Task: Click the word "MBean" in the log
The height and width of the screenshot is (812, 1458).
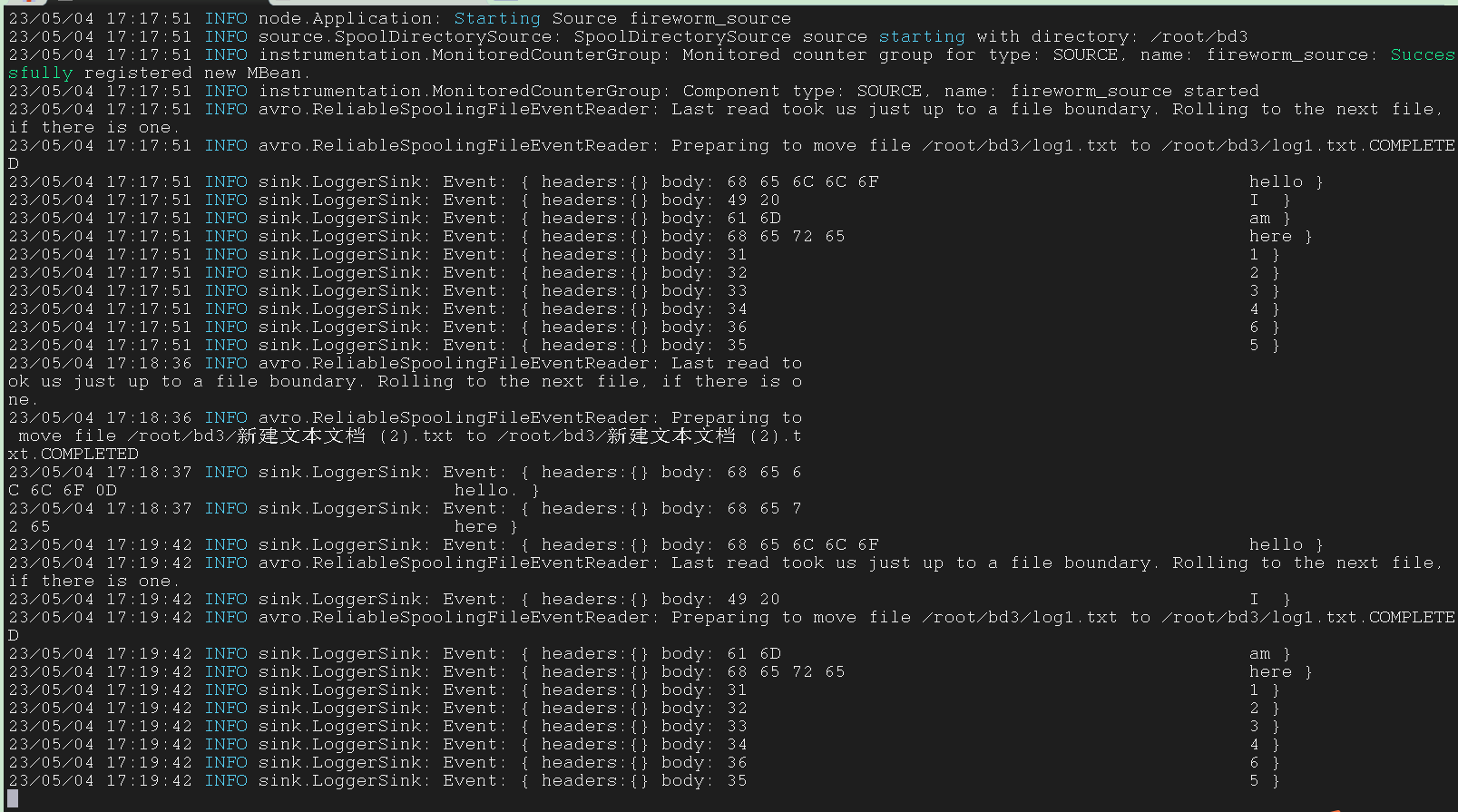Action: click(278, 73)
